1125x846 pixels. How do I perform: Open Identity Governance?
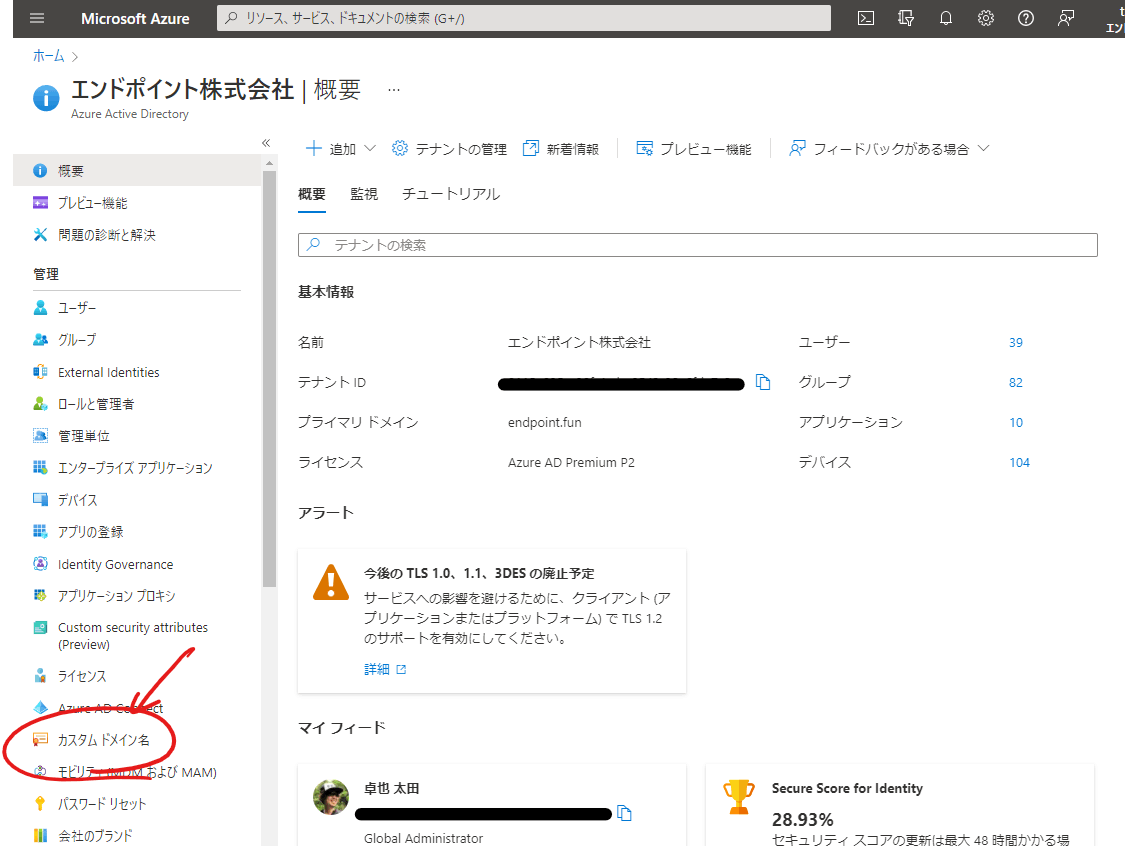(x=115, y=564)
